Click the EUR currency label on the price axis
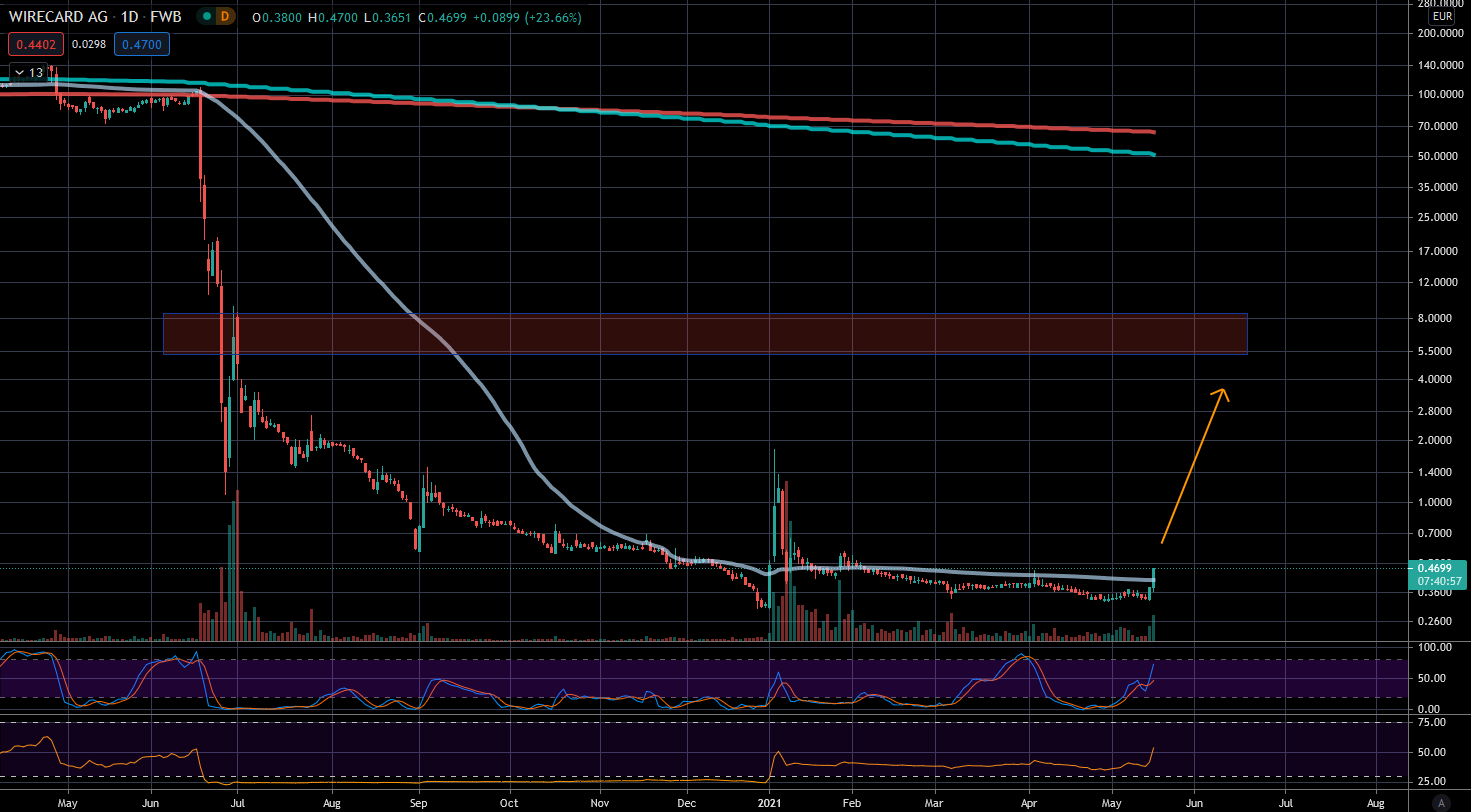The image size is (1471, 812). pos(1443,16)
